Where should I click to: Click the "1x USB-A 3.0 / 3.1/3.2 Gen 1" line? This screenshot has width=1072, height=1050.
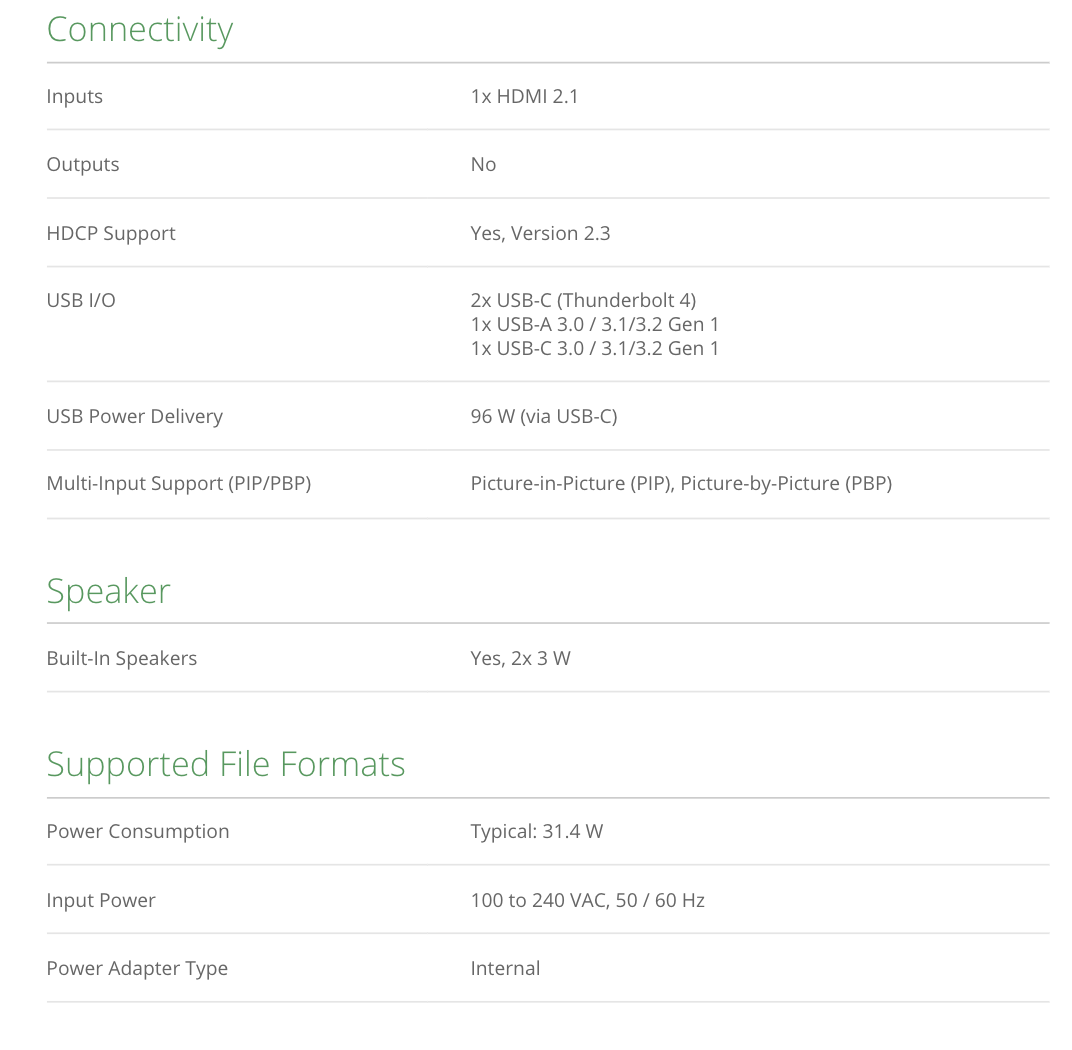pyautogui.click(x=594, y=324)
